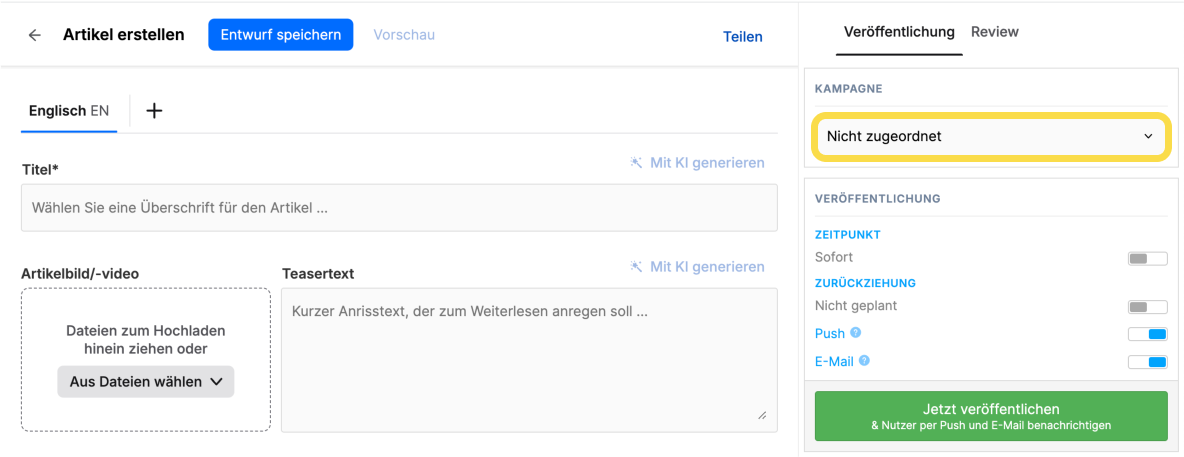This screenshot has height=457, width=1184.
Task: Click Mit KI generieren text for the title
Action: (x=707, y=162)
